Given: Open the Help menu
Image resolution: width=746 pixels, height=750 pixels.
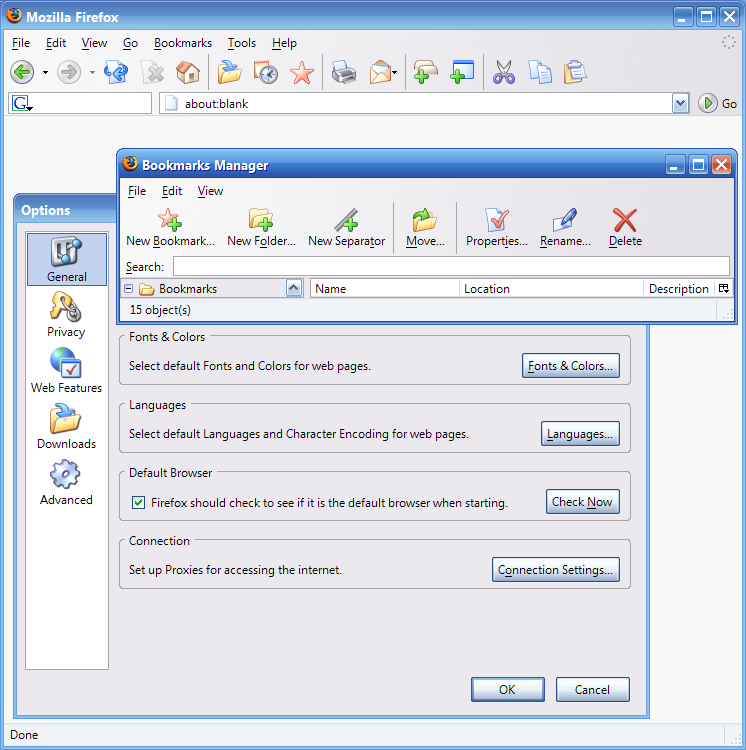Looking at the screenshot, I should click(284, 43).
